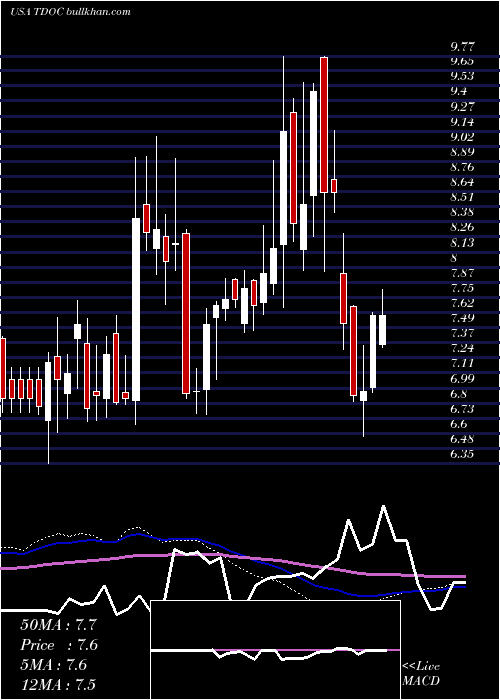The width and height of the screenshot is (500, 700).
Task: Click the 7.87 price label
Action: 463,273
